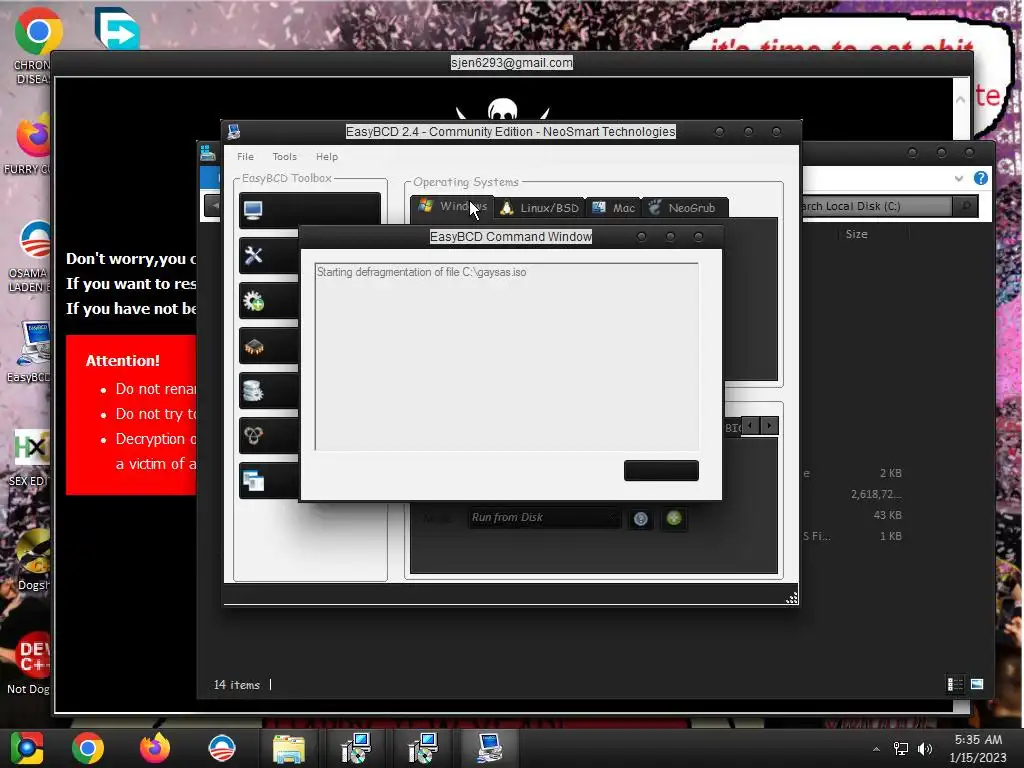Screen dimensions: 1024x768
Task: Open the Help menu in EasyBCD
Action: pos(327,157)
